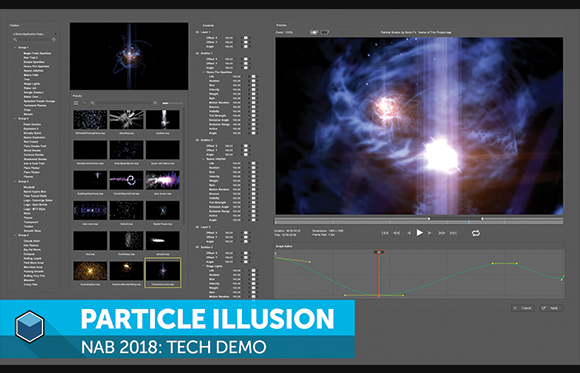Click the Folders panel tab
Viewport: 580px width, 373px height.
coord(15,26)
